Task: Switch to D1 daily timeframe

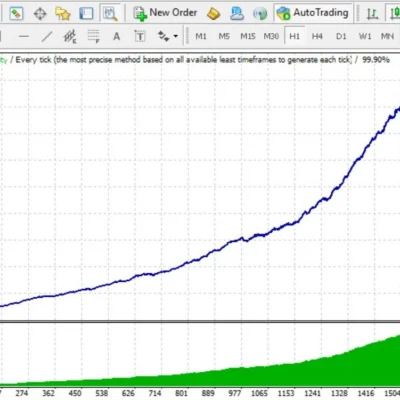Action: click(x=341, y=36)
